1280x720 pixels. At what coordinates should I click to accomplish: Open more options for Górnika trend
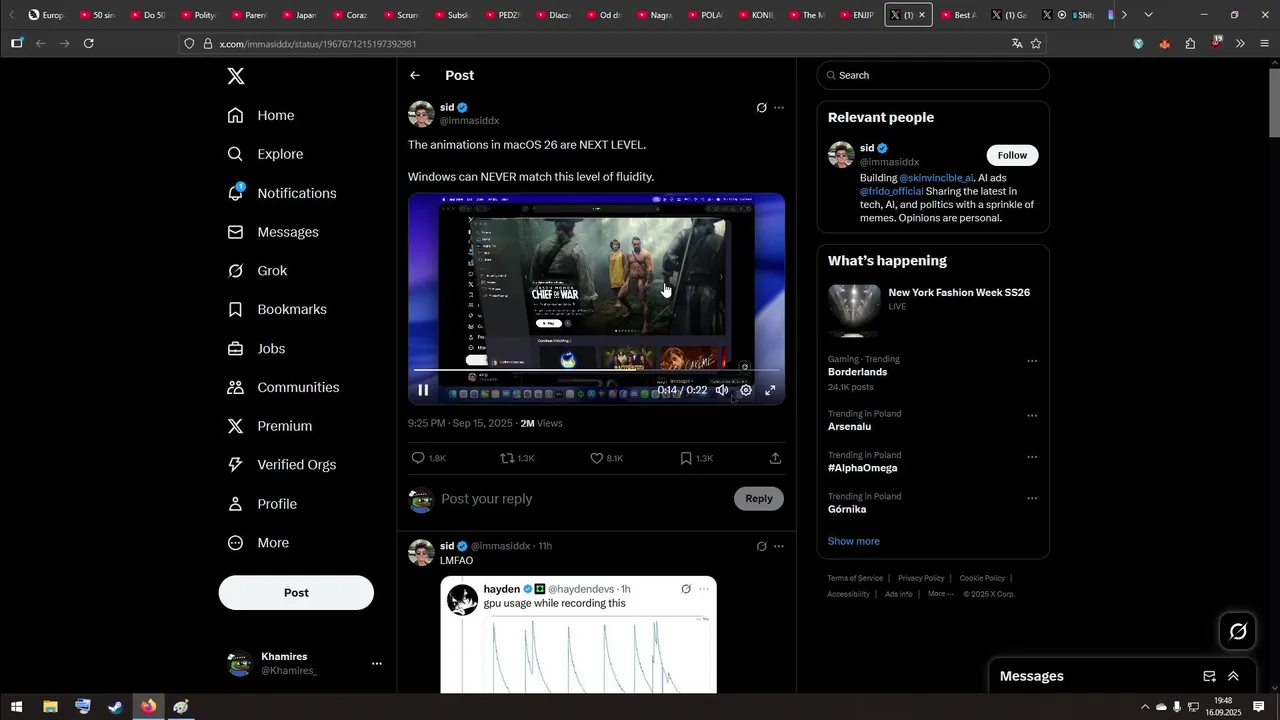coord(1032,498)
